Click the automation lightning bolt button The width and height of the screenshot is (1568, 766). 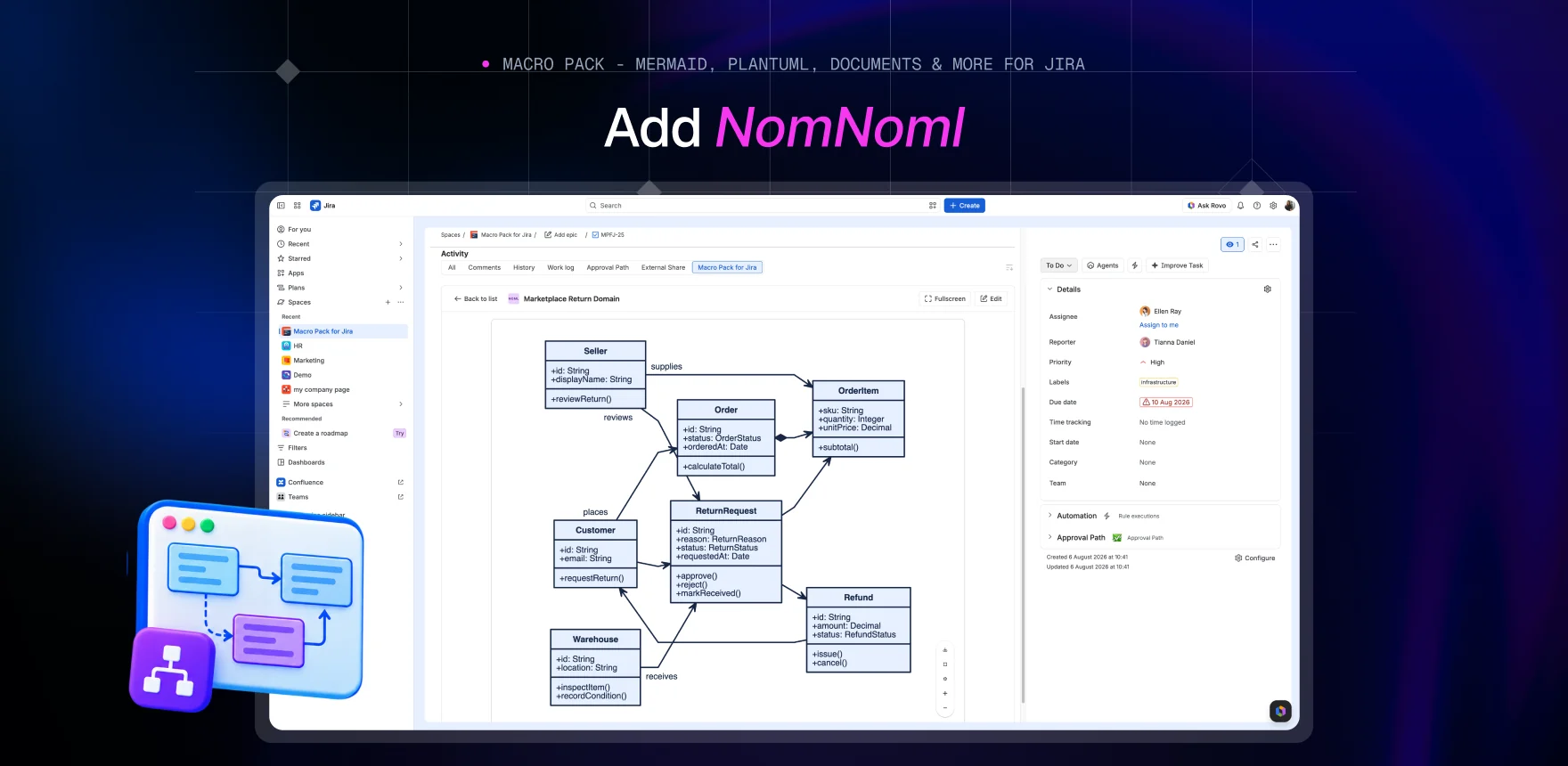(1135, 265)
